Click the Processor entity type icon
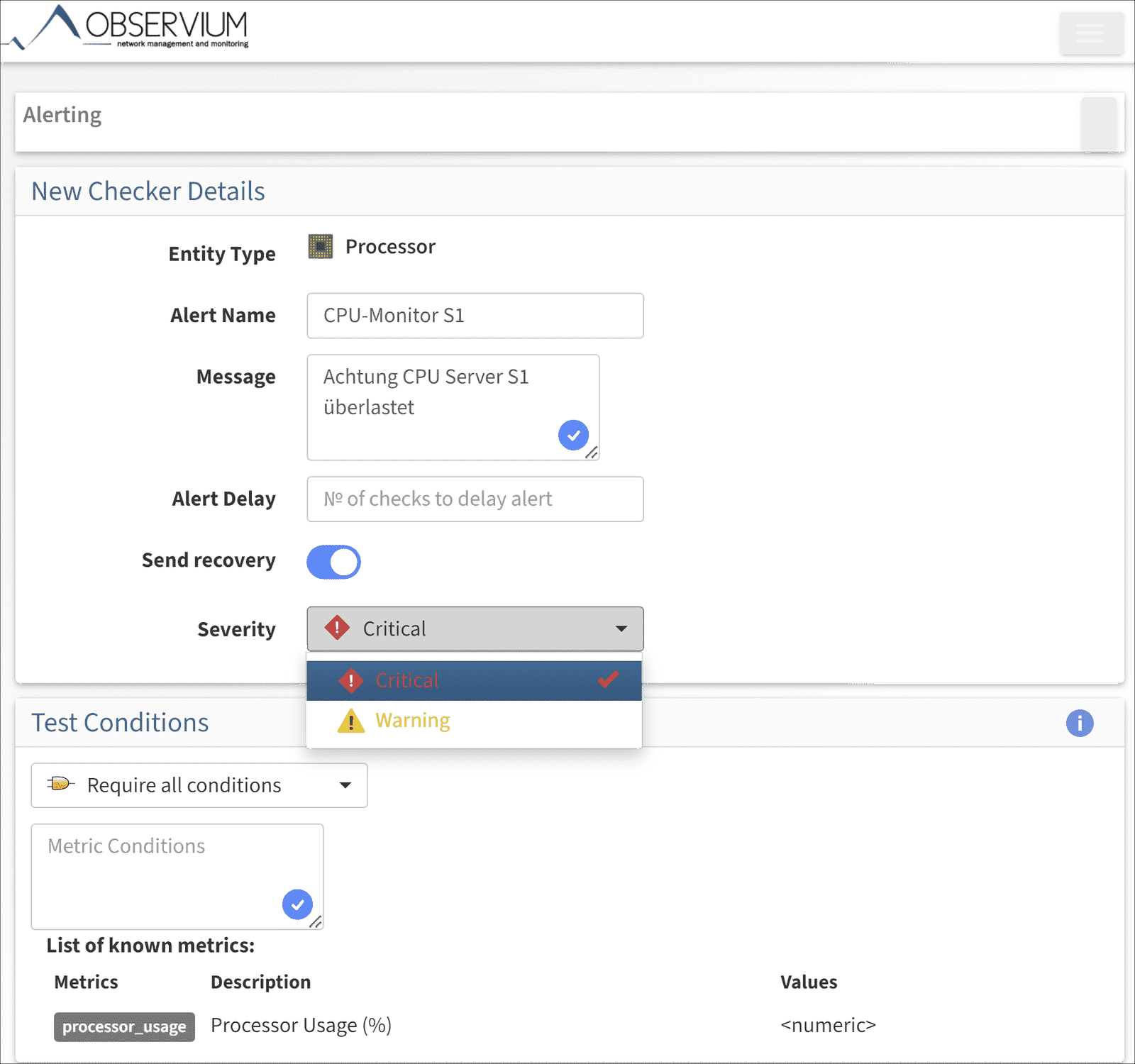 pyautogui.click(x=320, y=246)
